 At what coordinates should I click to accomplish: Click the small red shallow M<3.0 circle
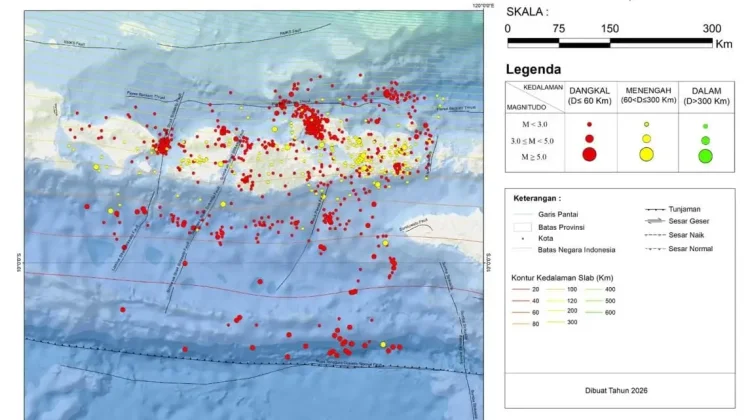(589, 124)
